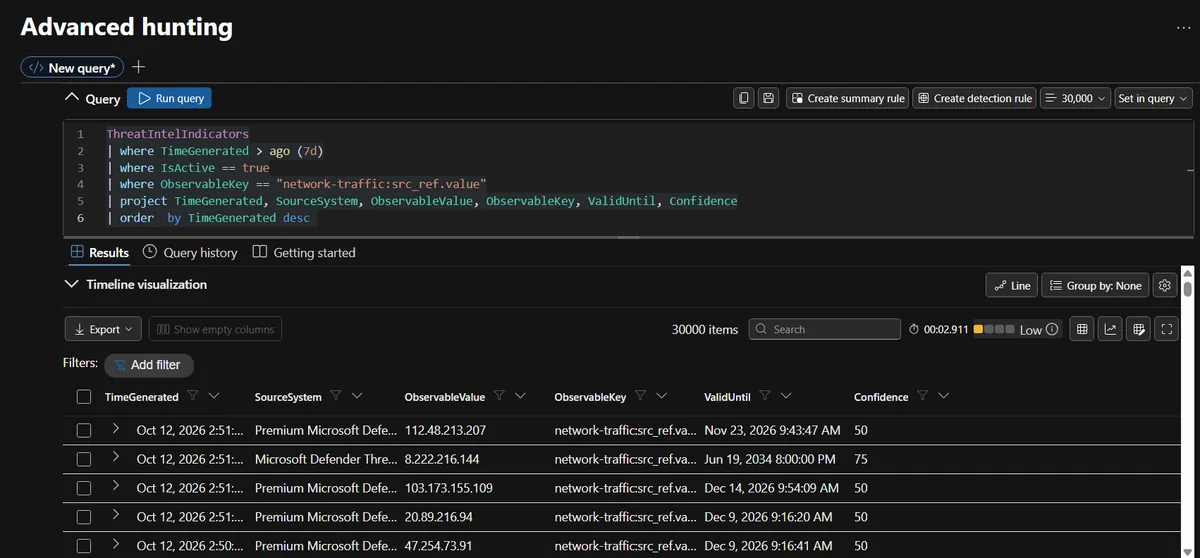Copy the query using the copy icon
The height and width of the screenshot is (558, 1200).
(743, 98)
